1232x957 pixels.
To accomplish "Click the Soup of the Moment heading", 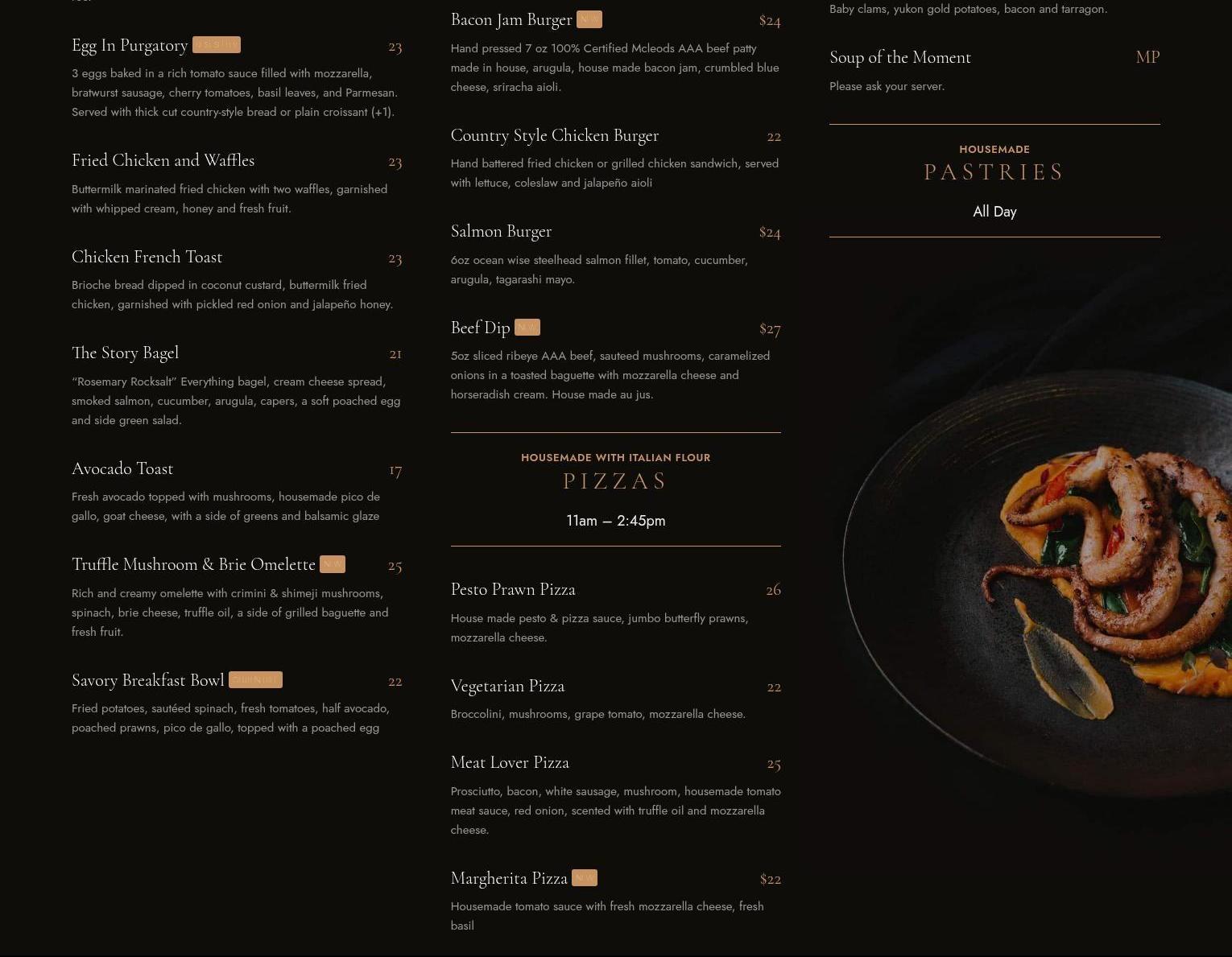I will point(900,57).
